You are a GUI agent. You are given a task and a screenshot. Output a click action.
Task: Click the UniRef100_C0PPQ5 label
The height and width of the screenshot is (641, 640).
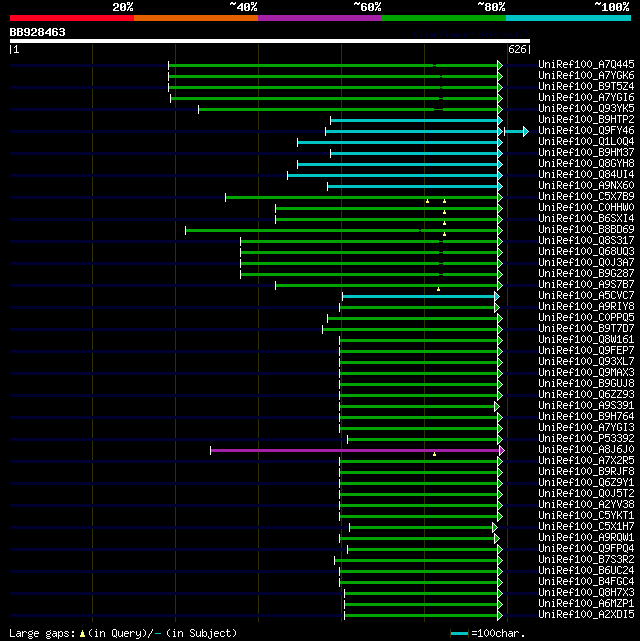pyautogui.click(x=586, y=318)
